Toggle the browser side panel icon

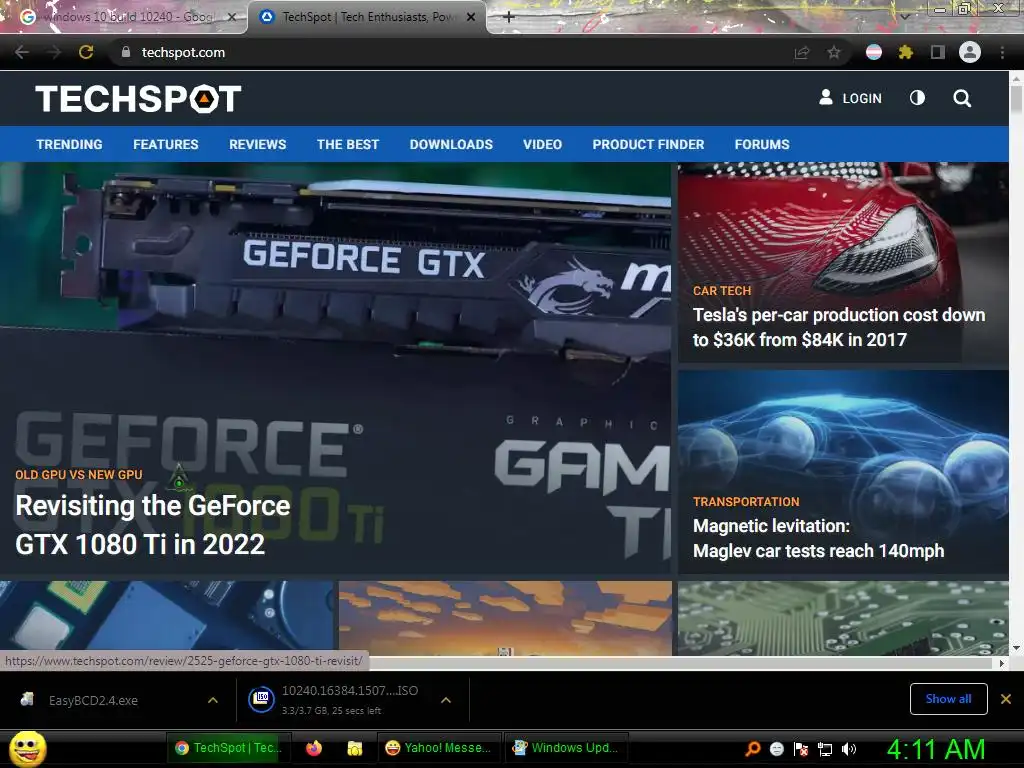938,52
